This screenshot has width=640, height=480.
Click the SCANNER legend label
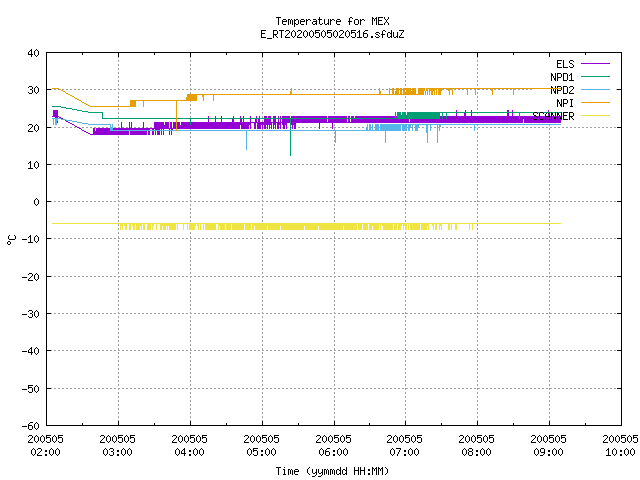tap(553, 116)
